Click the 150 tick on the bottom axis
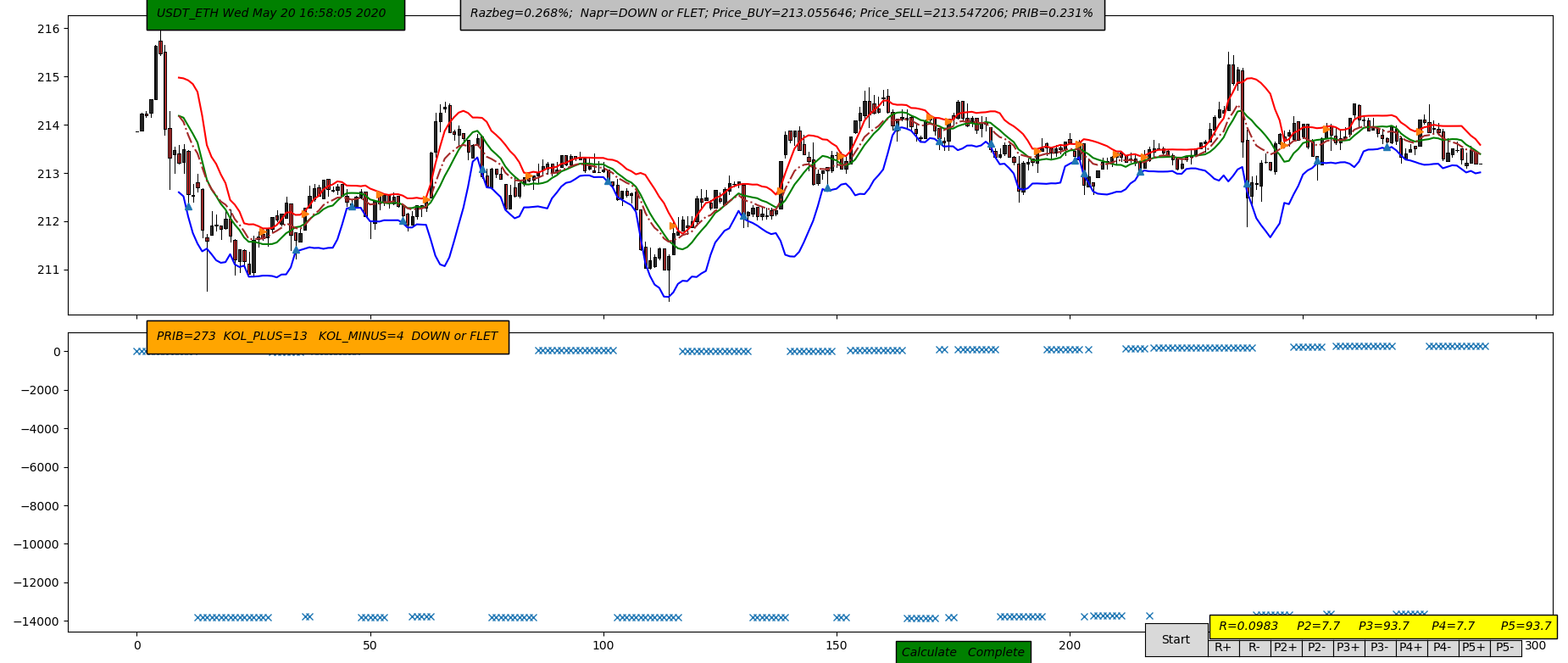The height and width of the screenshot is (663, 1568). point(837,646)
